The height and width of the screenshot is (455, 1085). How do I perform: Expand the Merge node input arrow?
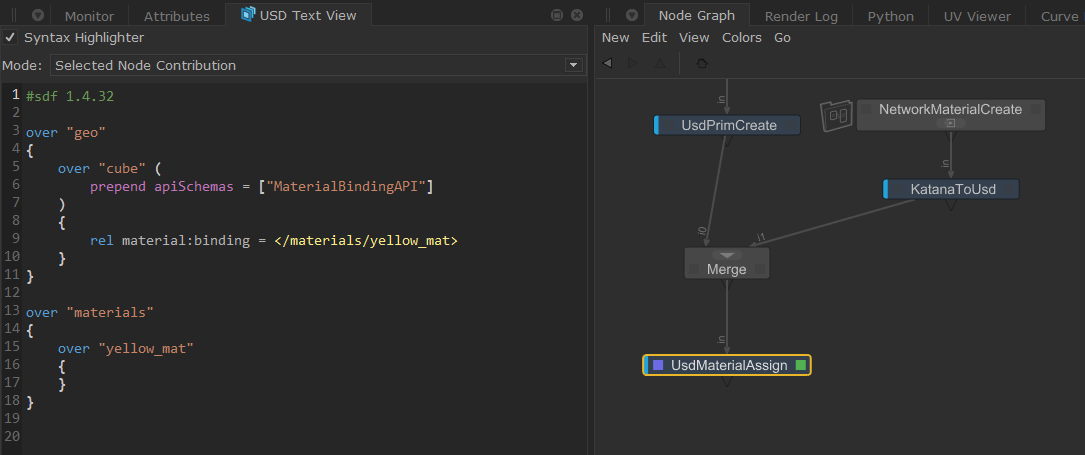click(727, 255)
